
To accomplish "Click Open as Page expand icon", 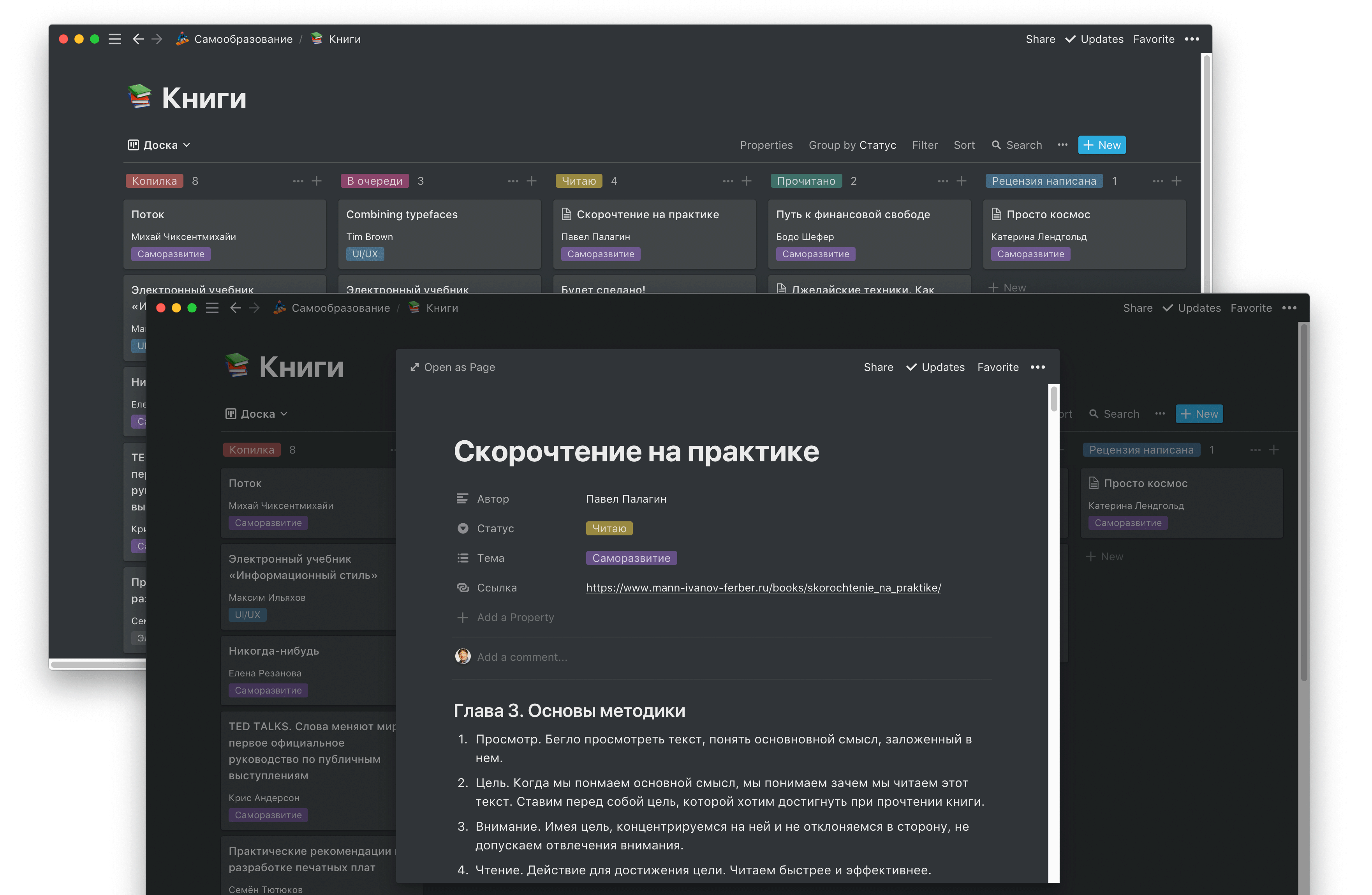I will (414, 367).
